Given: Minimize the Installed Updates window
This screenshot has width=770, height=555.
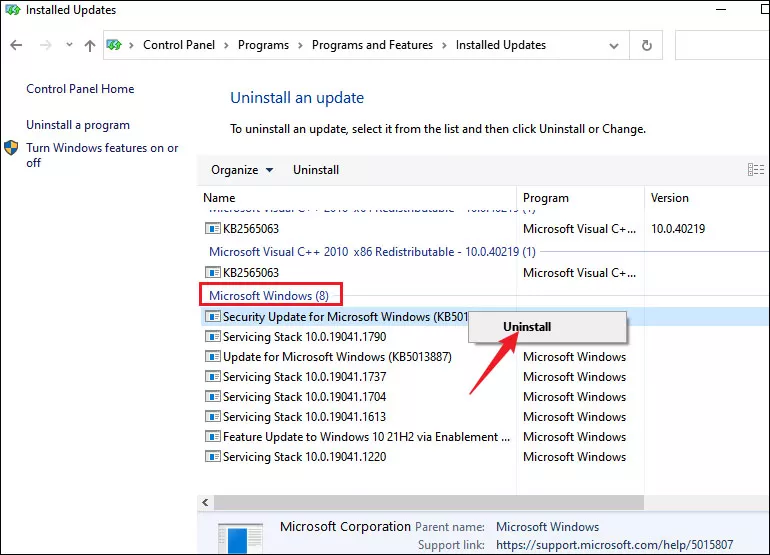Looking at the screenshot, I should pyautogui.click(x=721, y=9).
